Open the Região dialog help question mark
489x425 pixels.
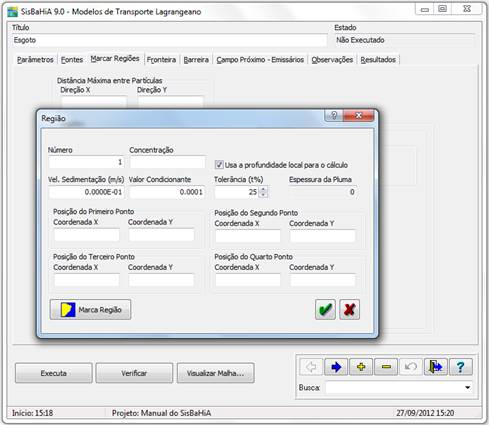(334, 115)
